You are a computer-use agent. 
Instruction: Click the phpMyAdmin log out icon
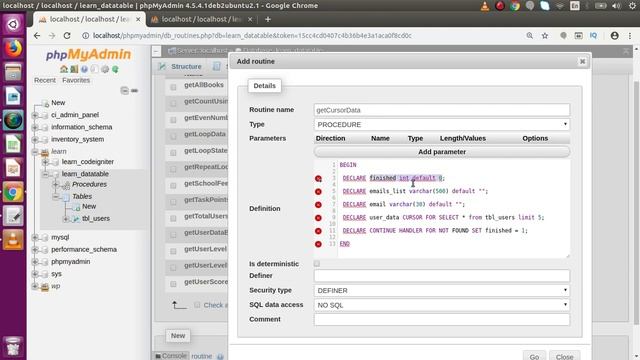(x=74, y=69)
